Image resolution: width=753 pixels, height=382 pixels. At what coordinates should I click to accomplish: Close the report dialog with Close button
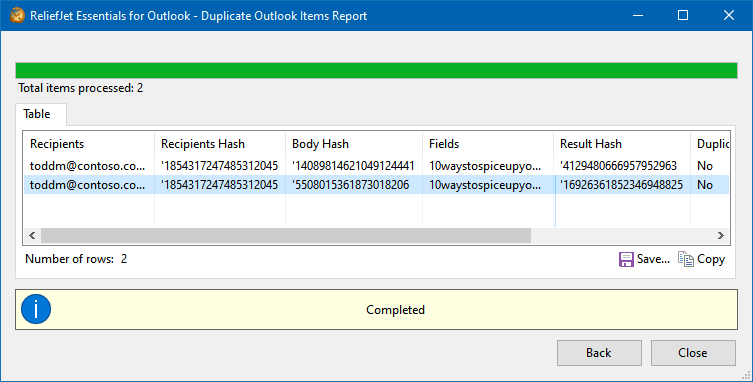[x=693, y=353]
